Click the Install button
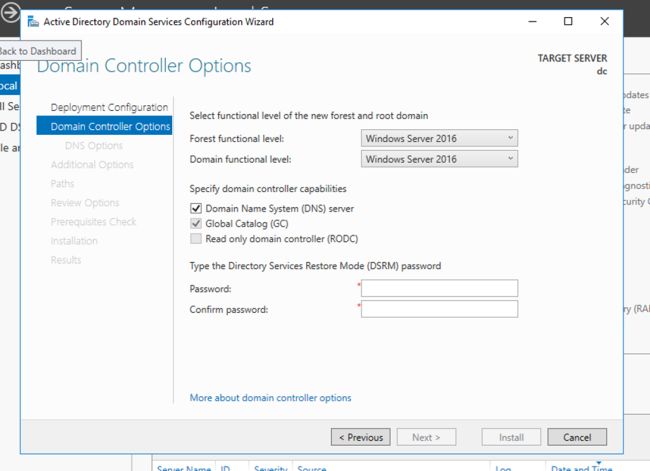Screen dimensions: 650x471 511,437
